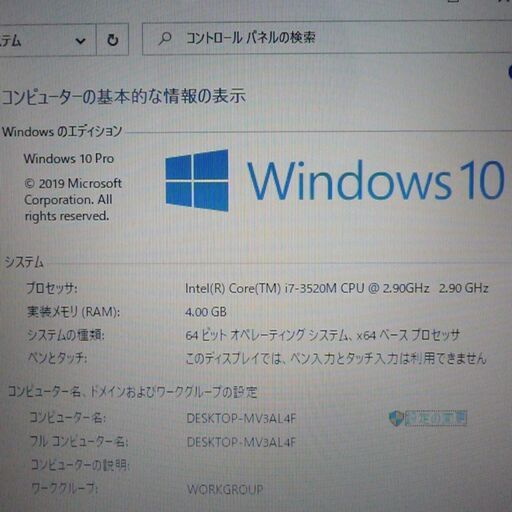Click the Control Panel search field
512x512 pixels.
click(327, 38)
